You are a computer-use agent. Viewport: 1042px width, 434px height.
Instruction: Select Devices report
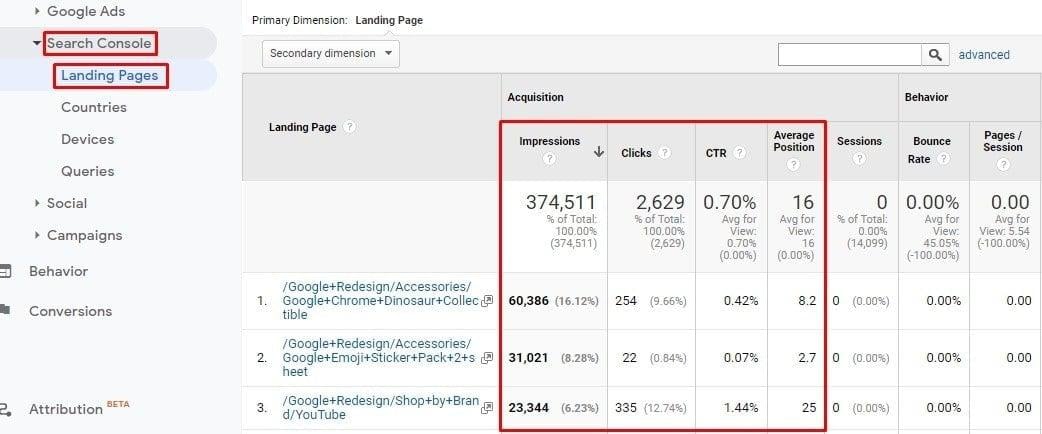(x=88, y=139)
